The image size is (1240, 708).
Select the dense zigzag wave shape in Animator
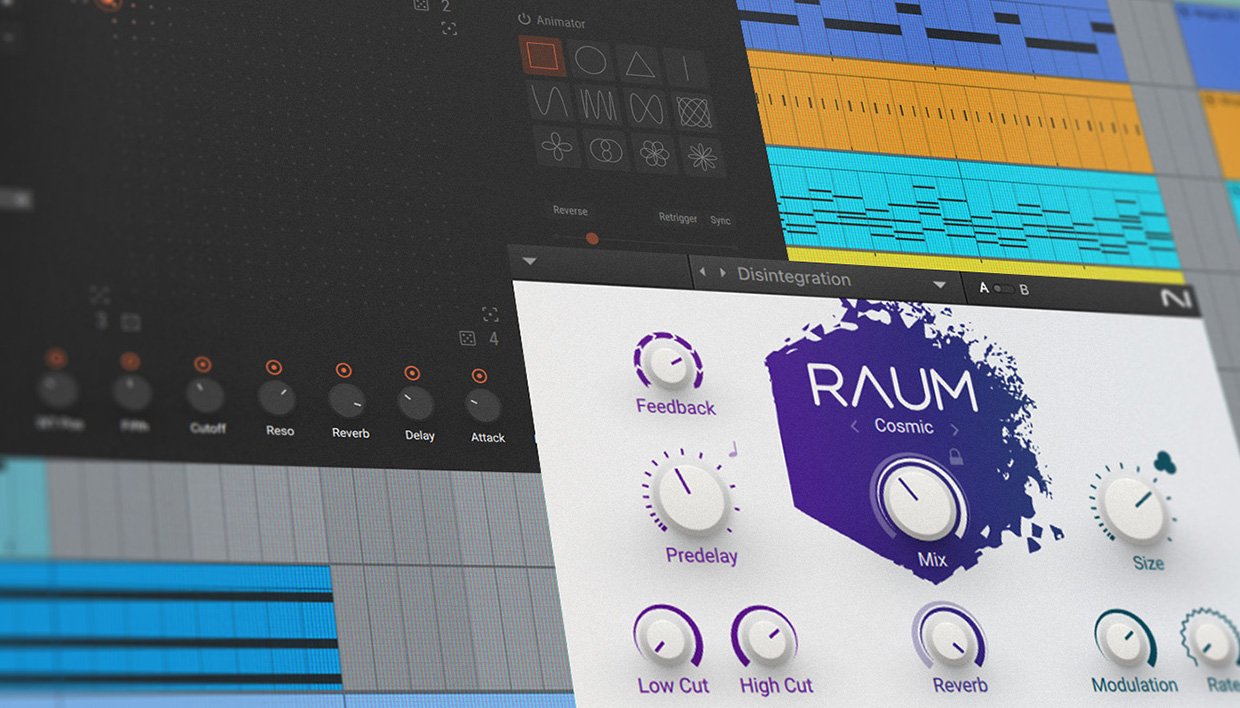click(x=598, y=104)
